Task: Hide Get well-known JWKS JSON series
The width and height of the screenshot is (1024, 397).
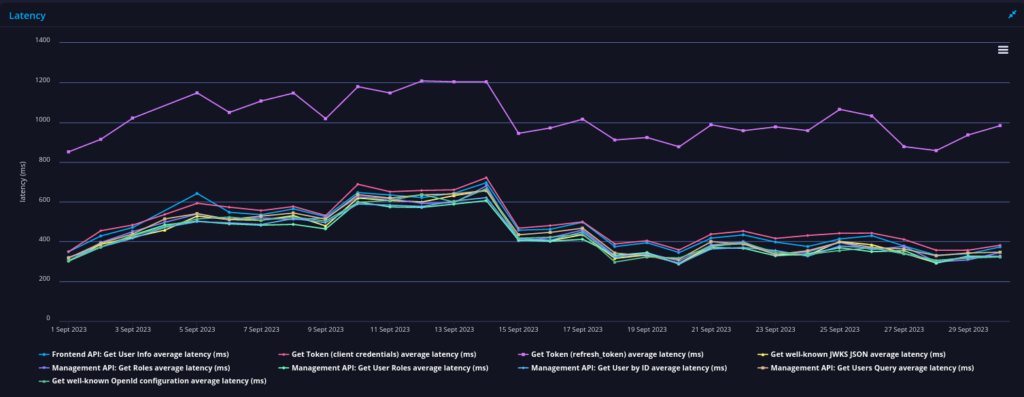Action: pos(852,355)
